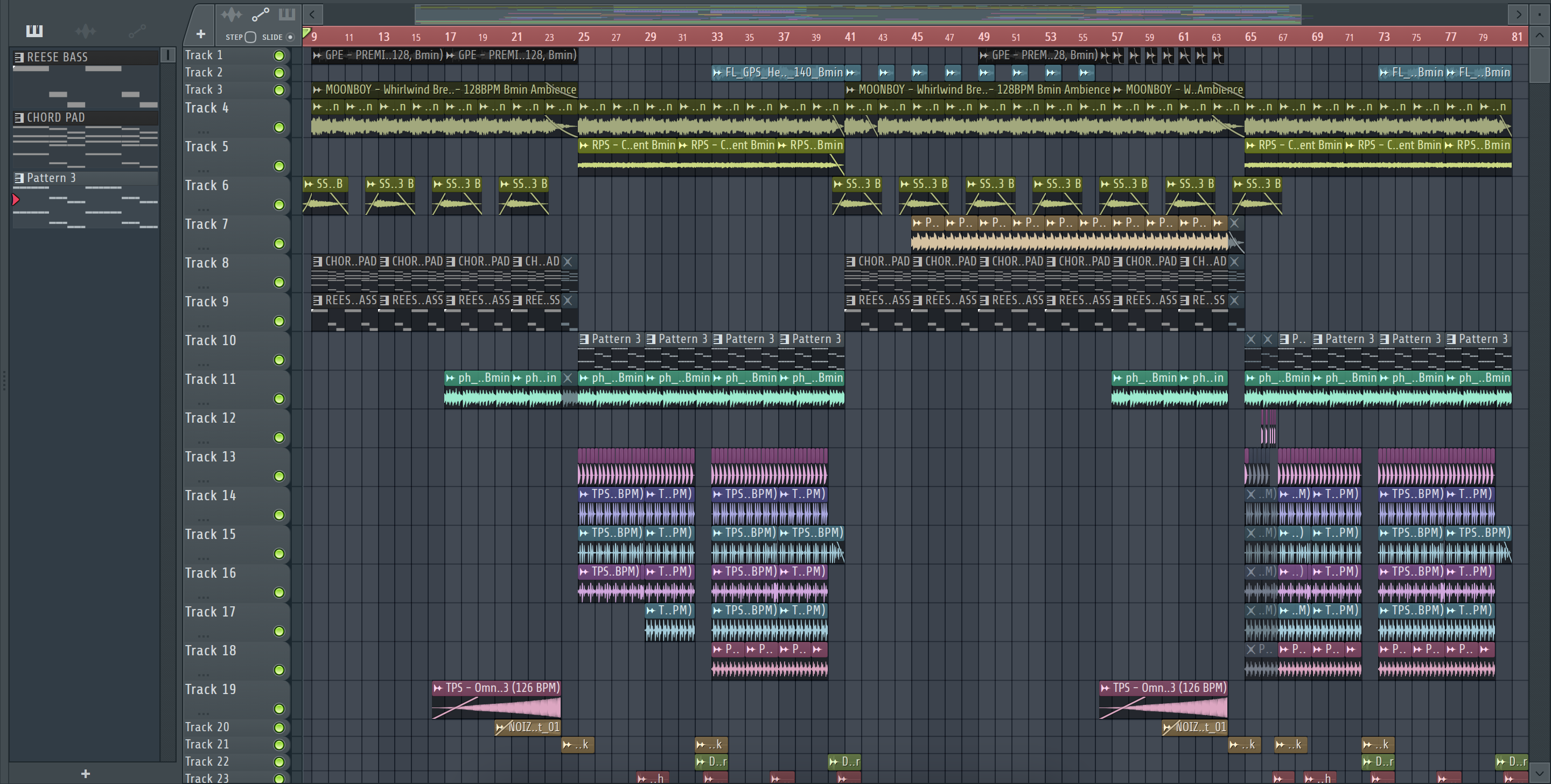Screen dimensions: 1551x784
Task: Open clip menu of first CHOR..PAD clip
Action: point(317,261)
